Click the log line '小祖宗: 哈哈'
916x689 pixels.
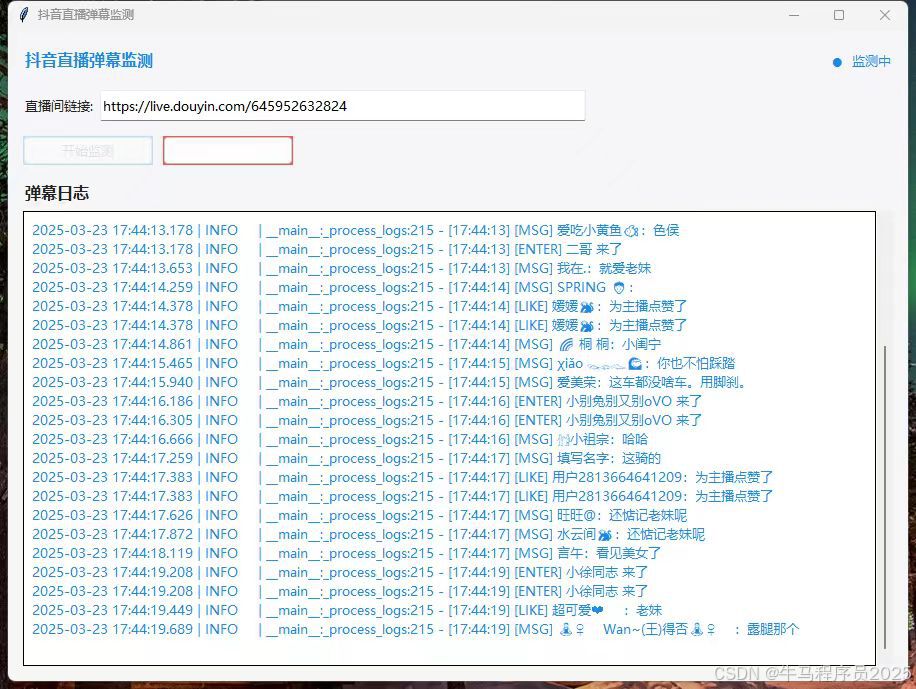click(340, 439)
